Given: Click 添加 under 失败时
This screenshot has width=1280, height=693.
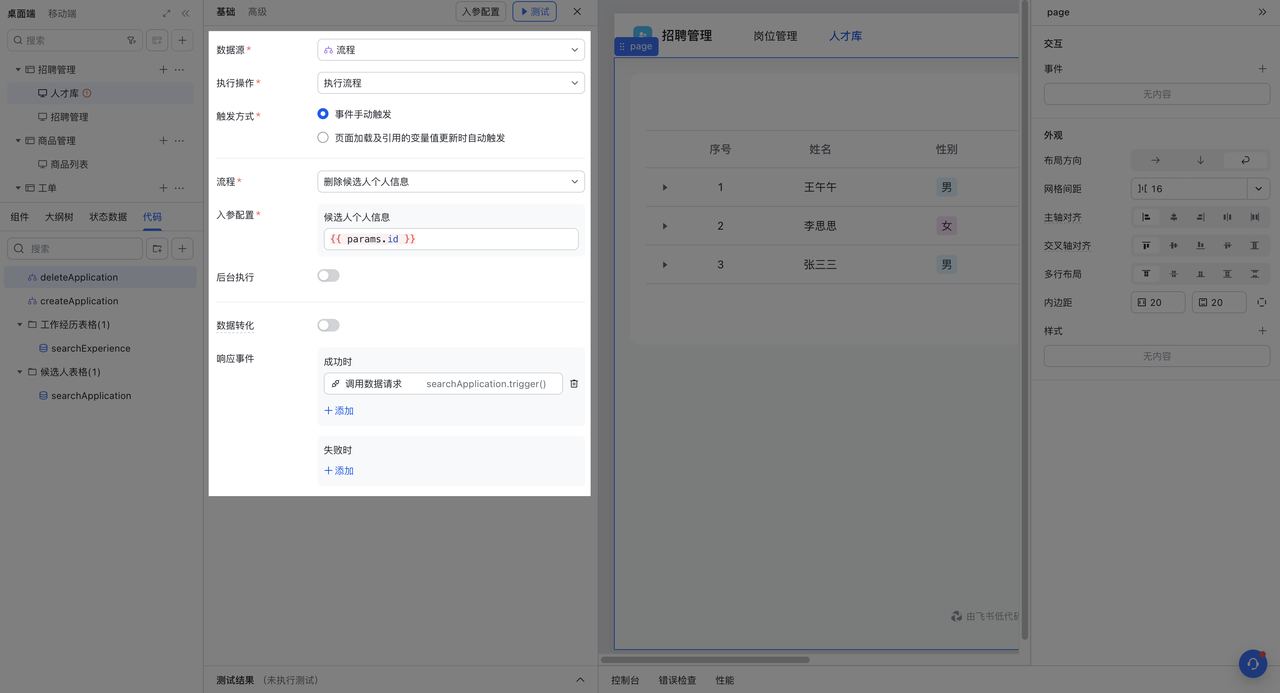Looking at the screenshot, I should pos(339,471).
